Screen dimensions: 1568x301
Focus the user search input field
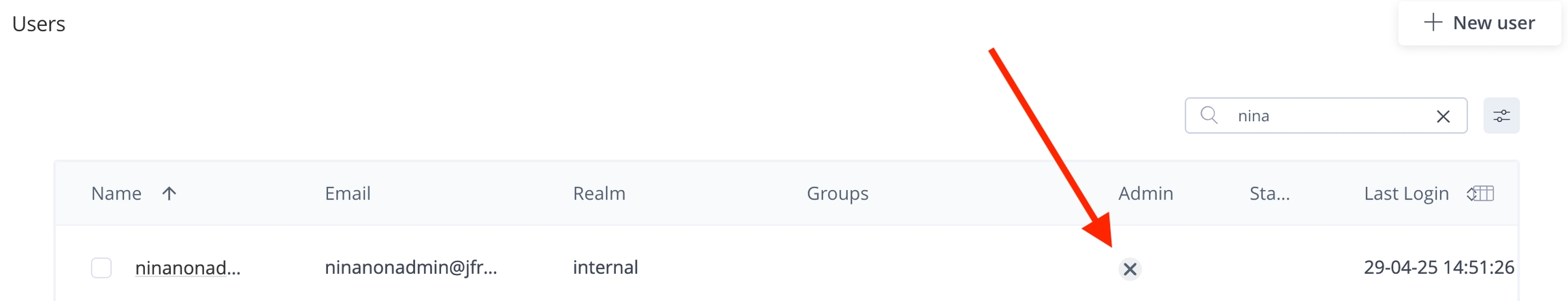[1327, 116]
